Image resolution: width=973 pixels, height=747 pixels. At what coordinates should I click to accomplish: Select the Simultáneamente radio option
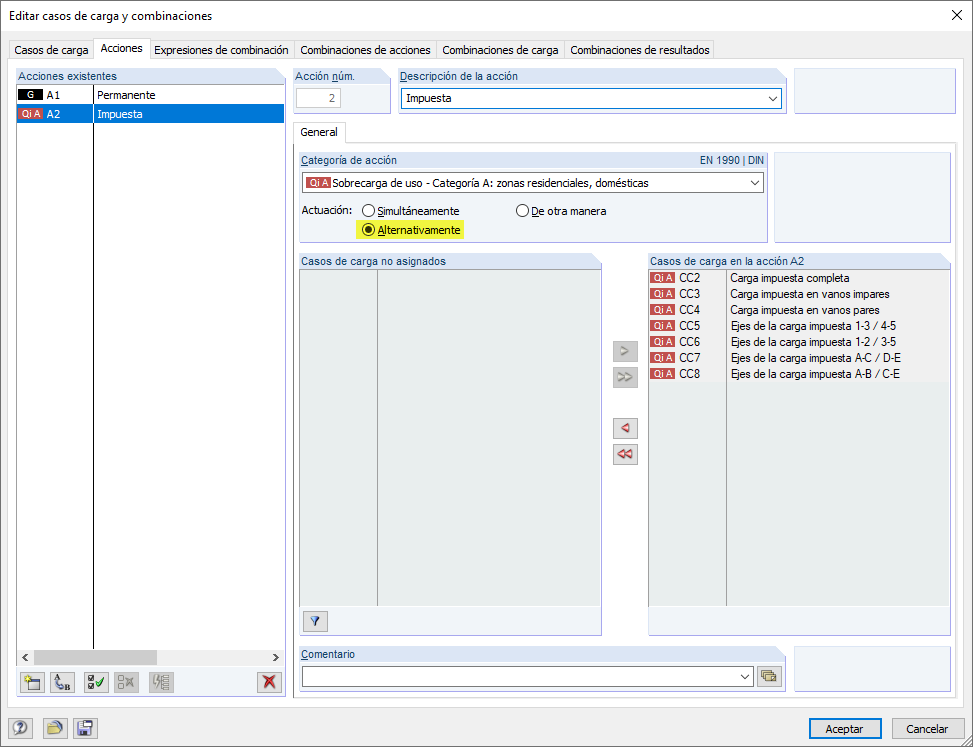pos(411,211)
